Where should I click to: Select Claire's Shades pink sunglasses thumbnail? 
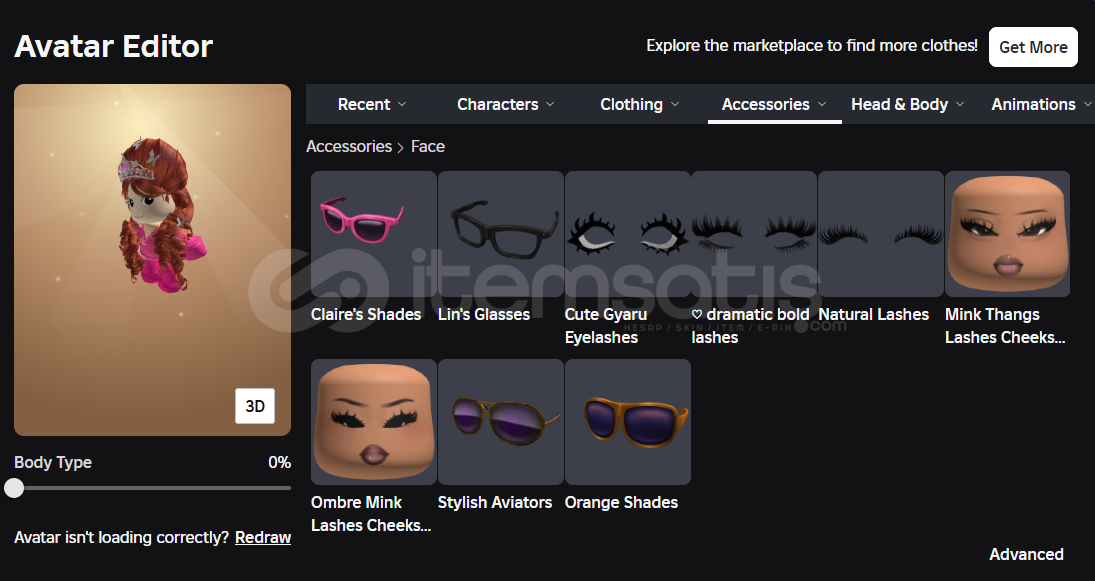click(374, 234)
